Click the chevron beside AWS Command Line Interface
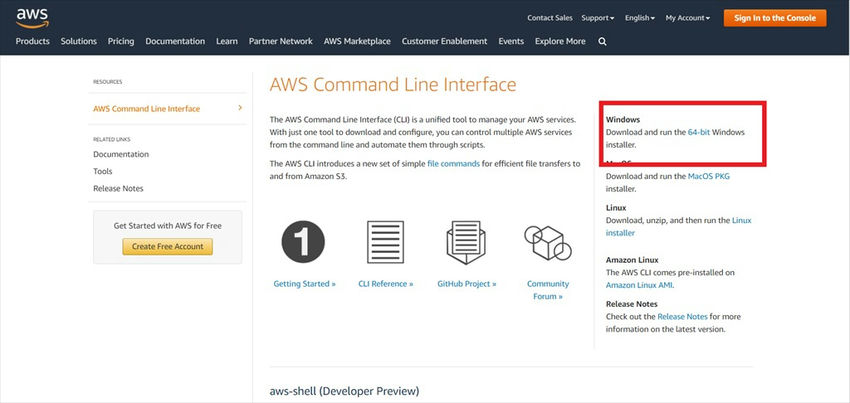The height and width of the screenshot is (403, 850). tap(240, 108)
